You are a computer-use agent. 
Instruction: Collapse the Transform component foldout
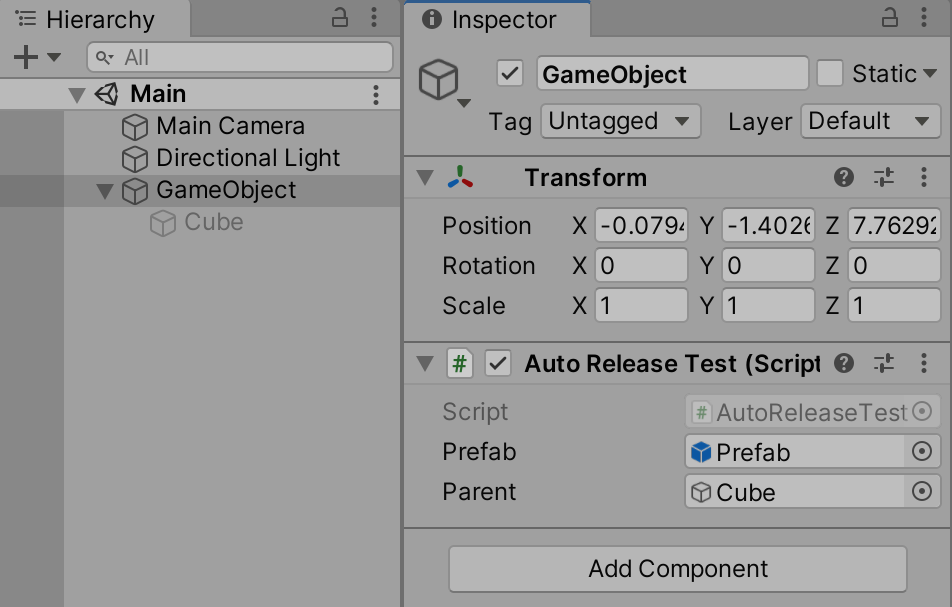pyautogui.click(x=425, y=177)
